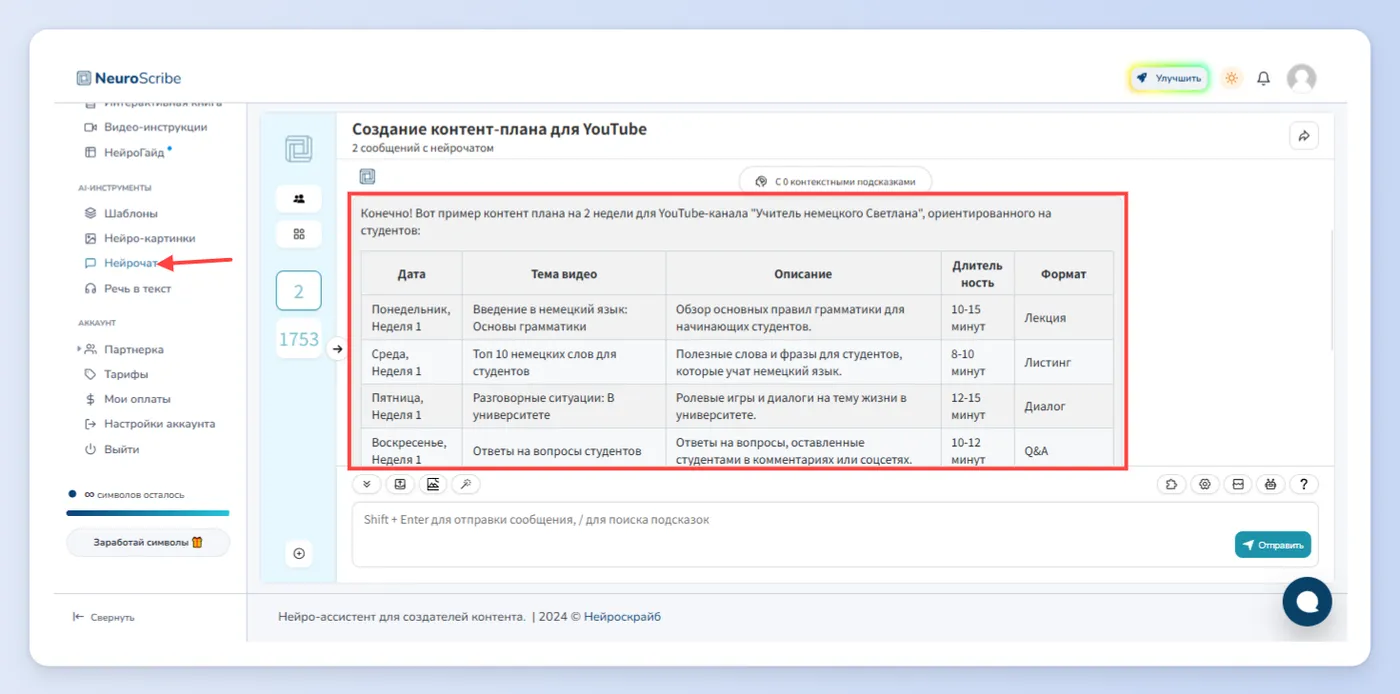The image size is (1400, 694).
Task: Expand the Партнерка menu arrow
Action: pyautogui.click(x=80, y=349)
